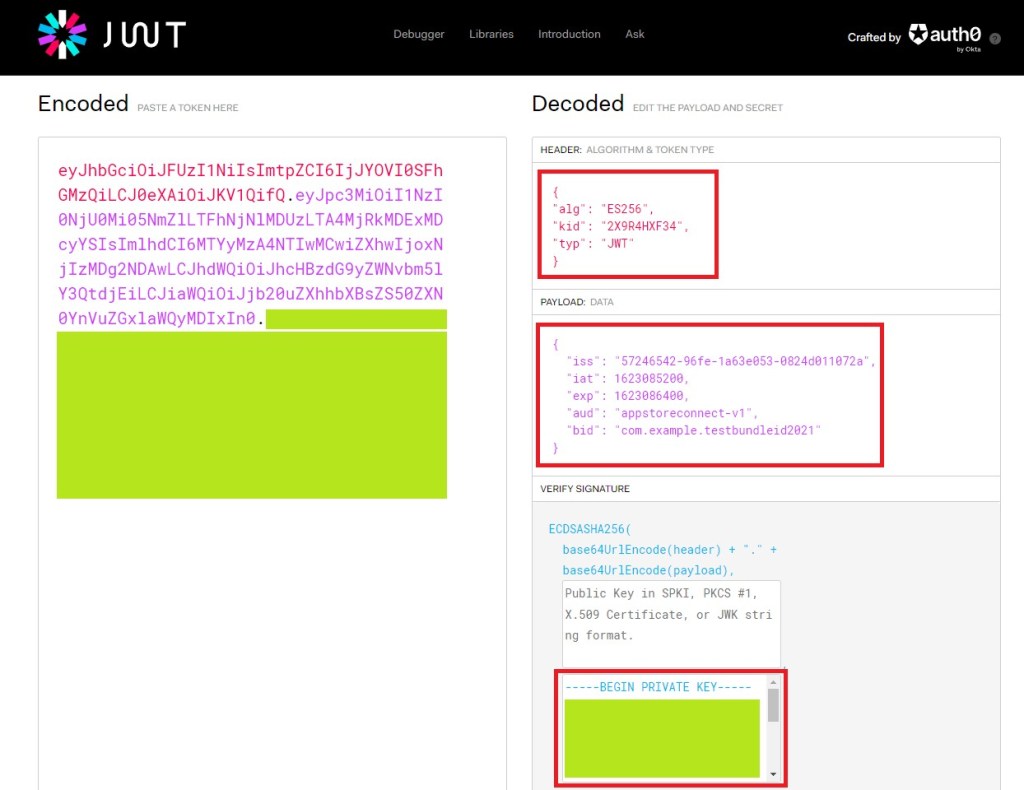Image resolution: width=1024 pixels, height=790 pixels.
Task: Click the private key scrollbar thumb
Action: [x=773, y=704]
